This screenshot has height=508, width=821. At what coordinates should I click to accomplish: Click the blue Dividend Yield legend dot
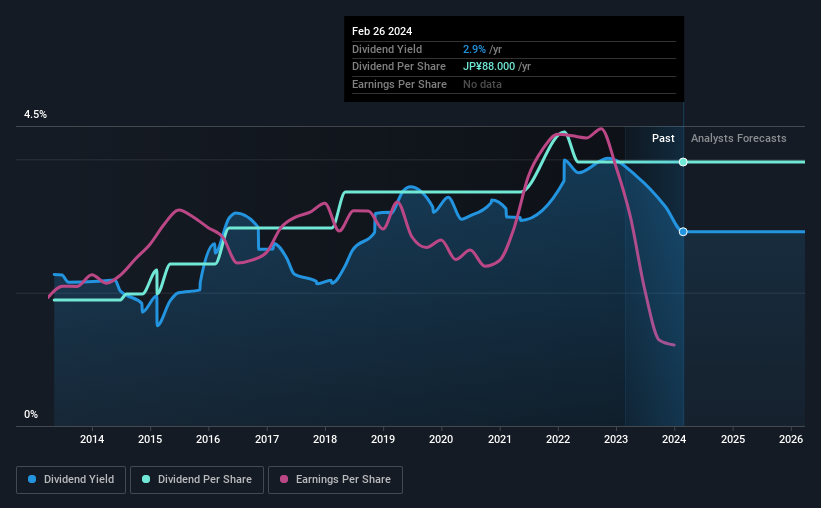click(x=32, y=479)
